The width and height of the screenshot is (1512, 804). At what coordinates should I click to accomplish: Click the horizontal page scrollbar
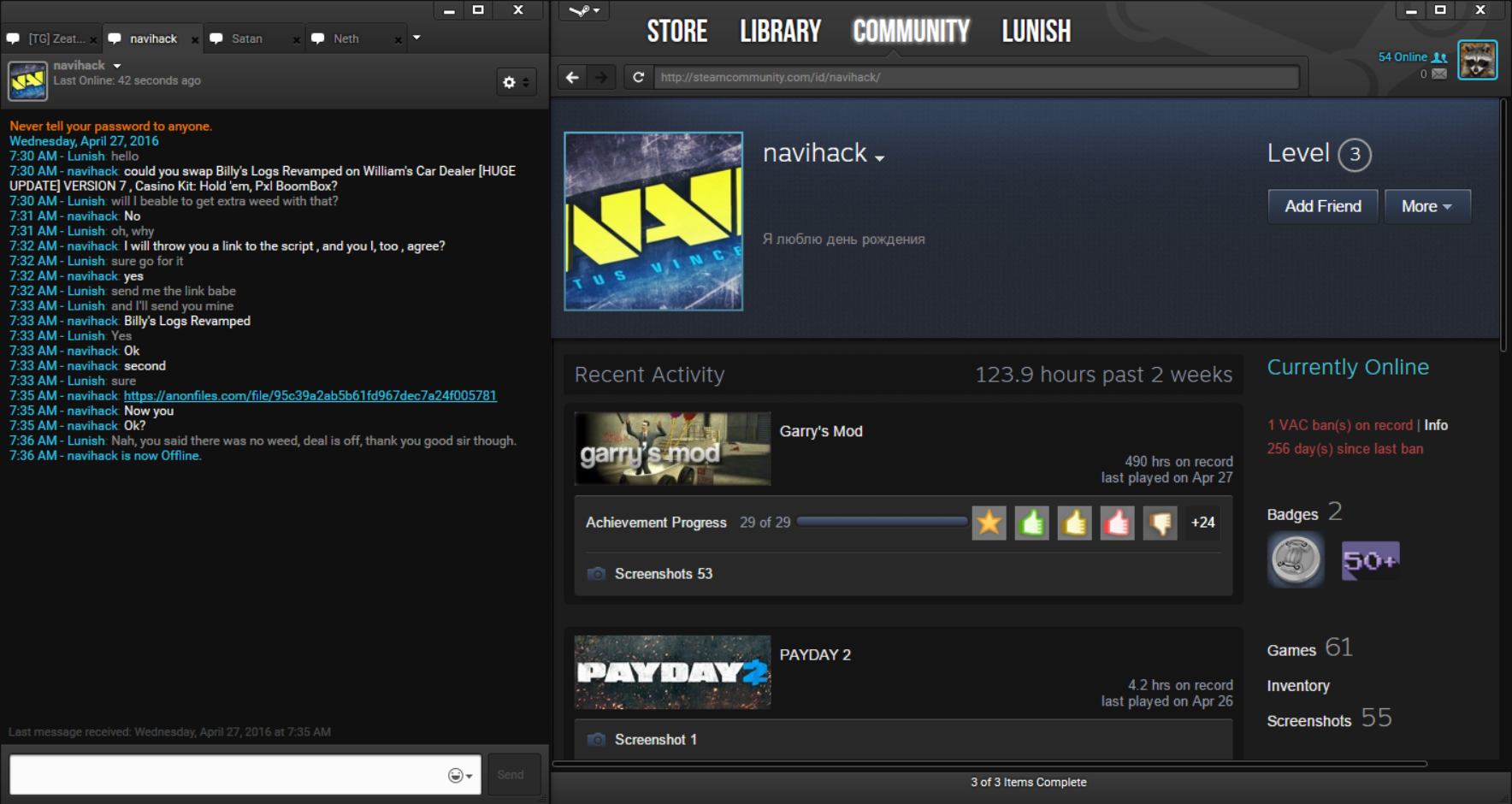989,764
